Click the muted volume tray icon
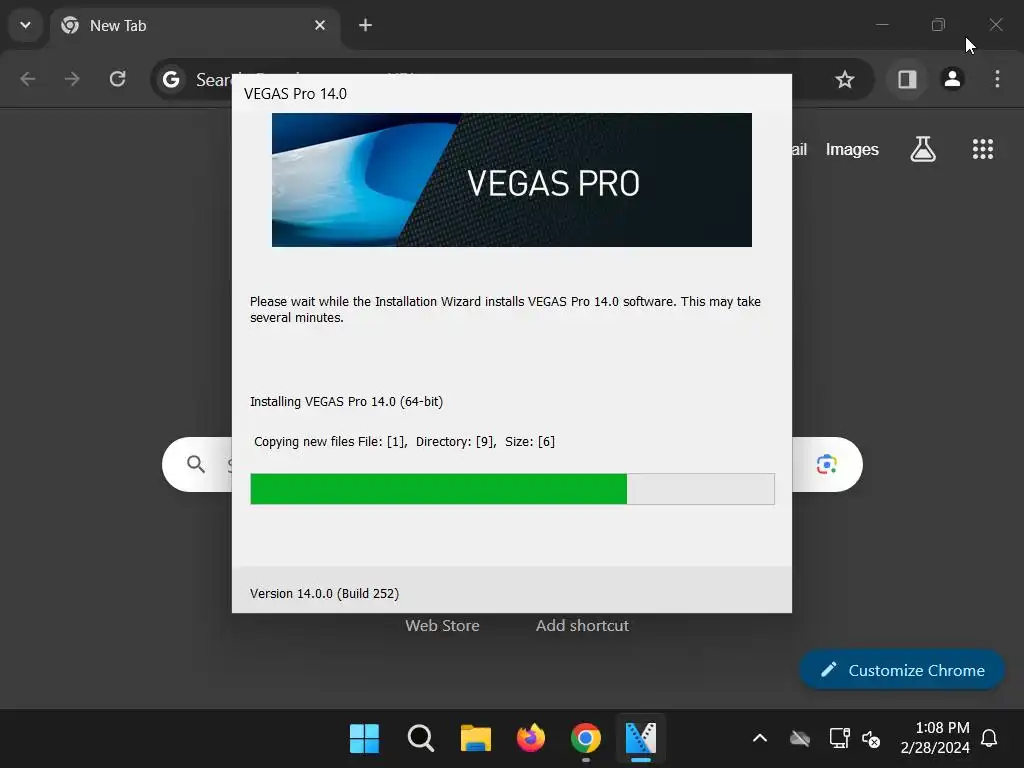 click(871, 739)
